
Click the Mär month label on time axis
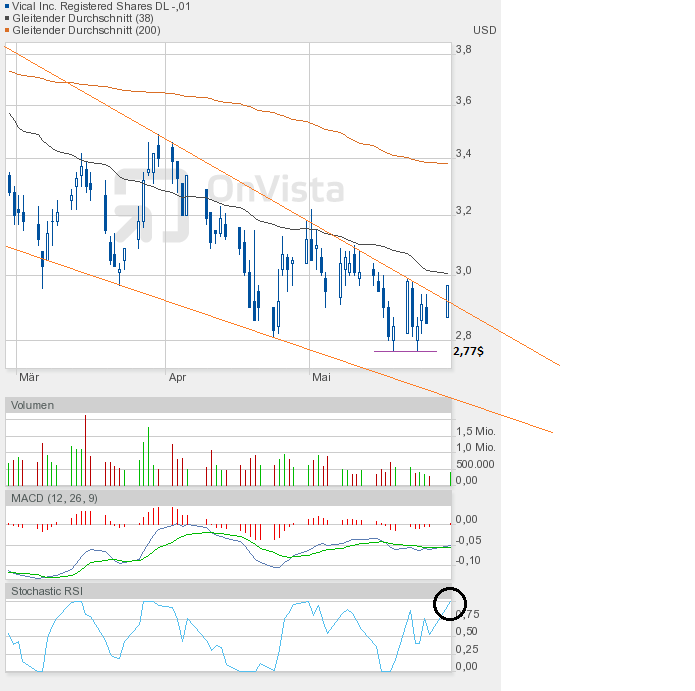30,377
